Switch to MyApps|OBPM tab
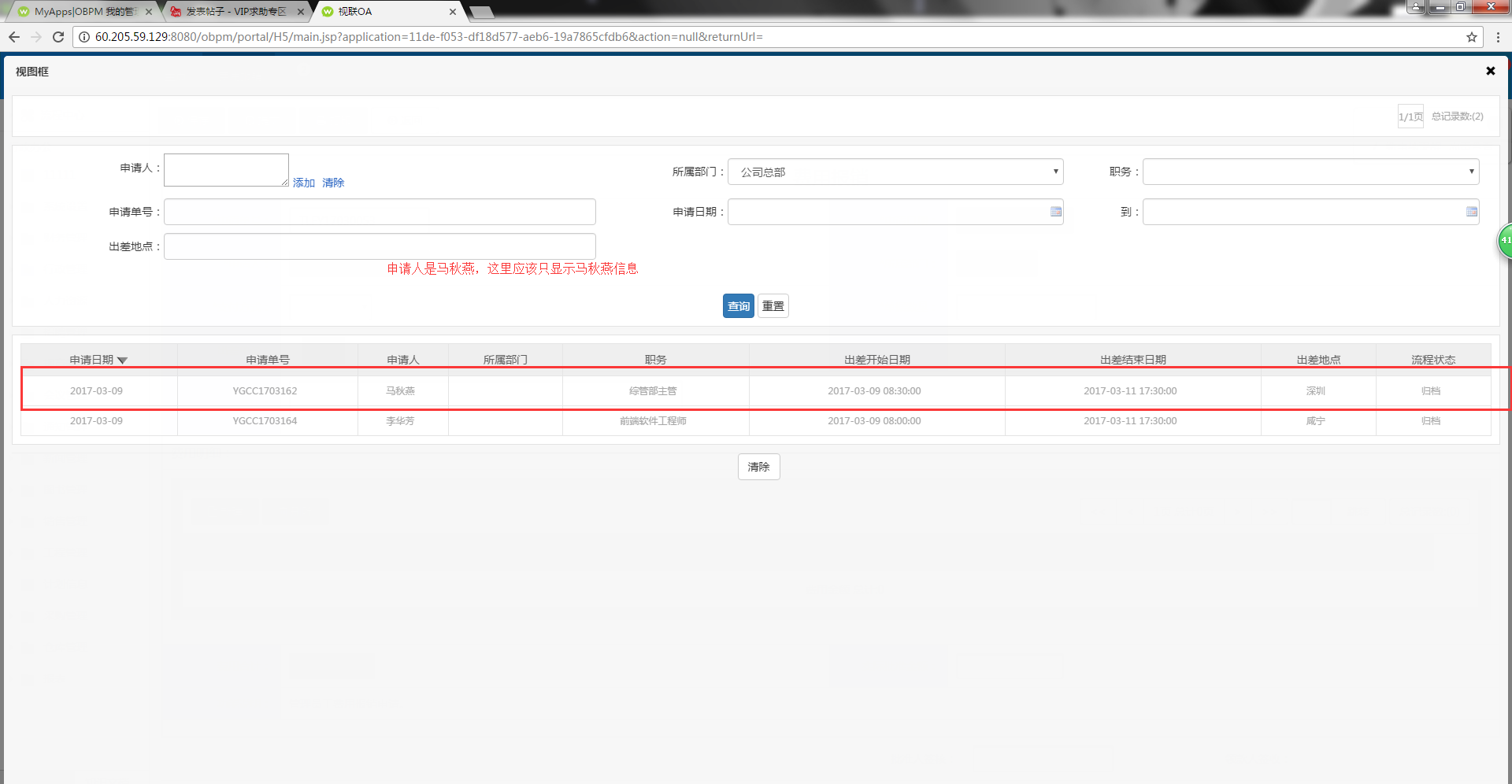1512x784 pixels. pyautogui.click(x=84, y=12)
